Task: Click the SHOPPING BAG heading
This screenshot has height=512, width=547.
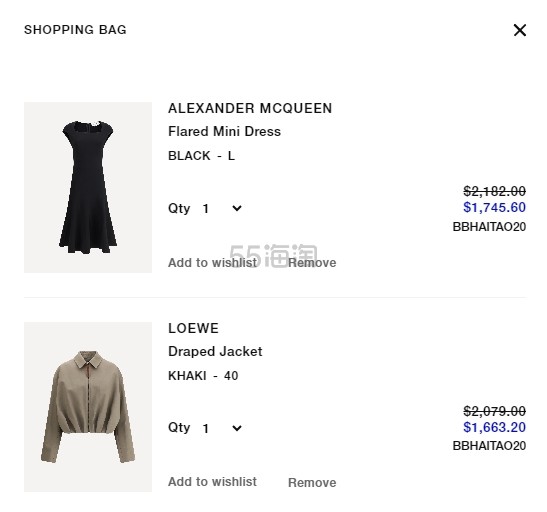Action: (75, 30)
